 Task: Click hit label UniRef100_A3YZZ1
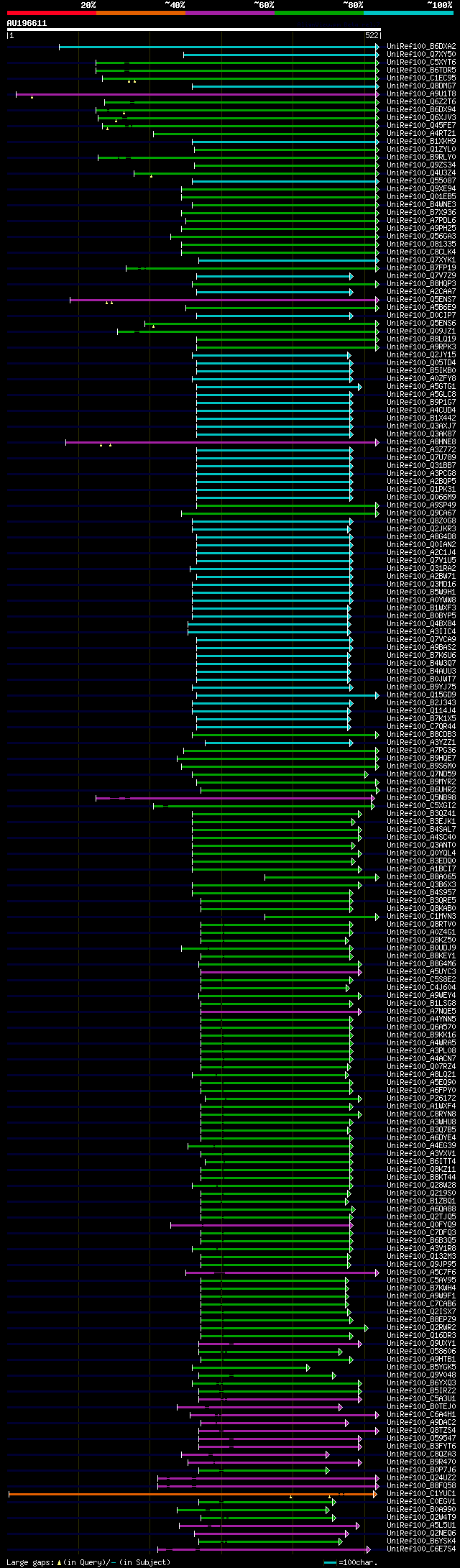[x=421, y=742]
